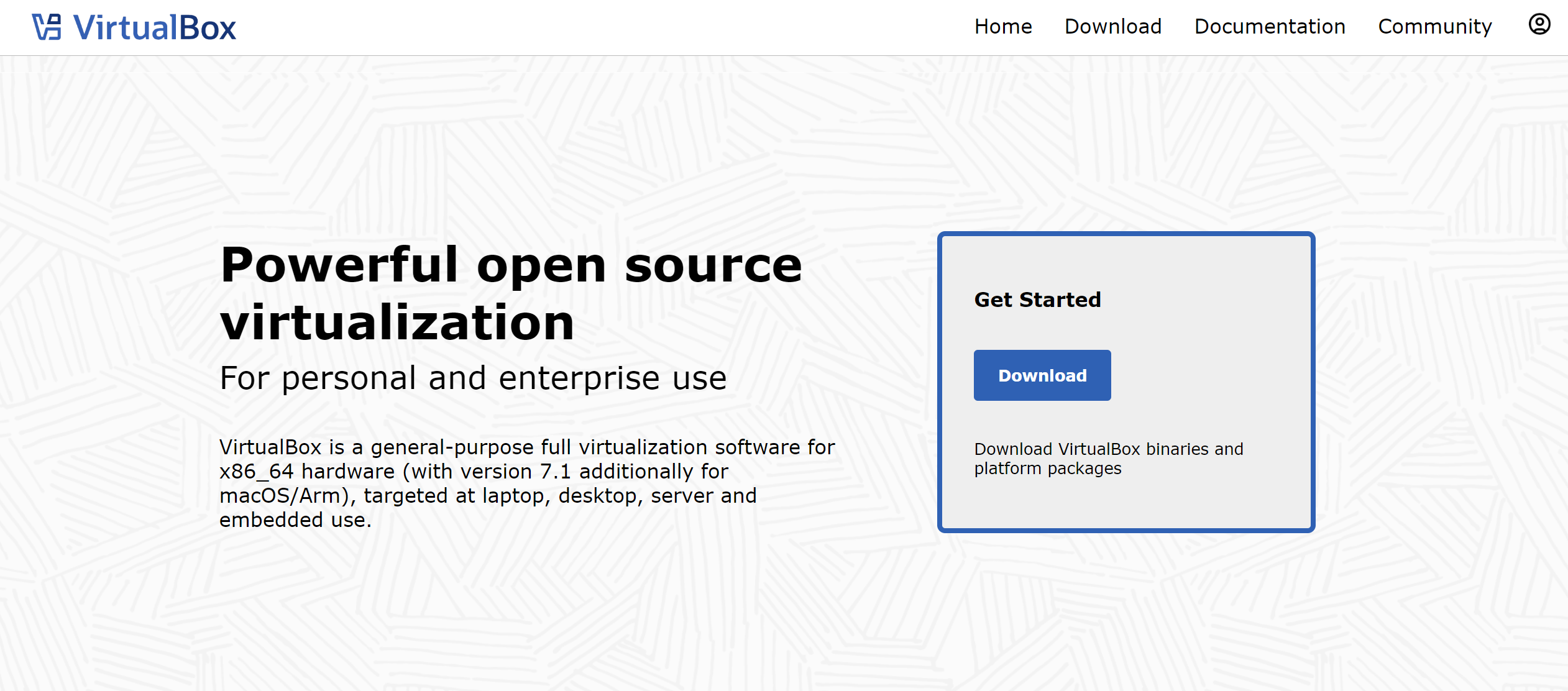Select Community in the navigation bar
Screen dimensions: 1568x691
click(x=1434, y=27)
